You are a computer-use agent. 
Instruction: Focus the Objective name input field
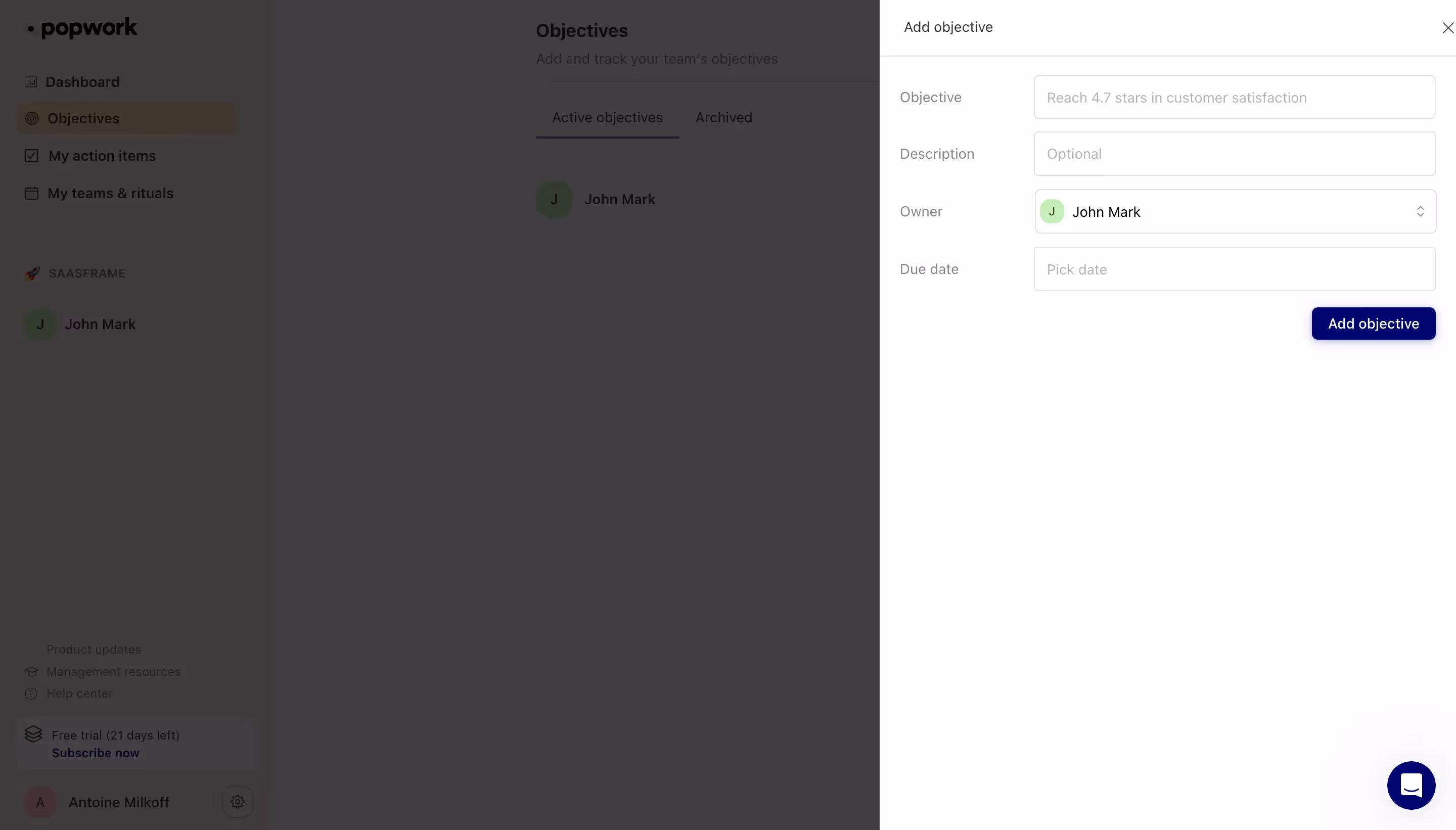pos(1234,98)
